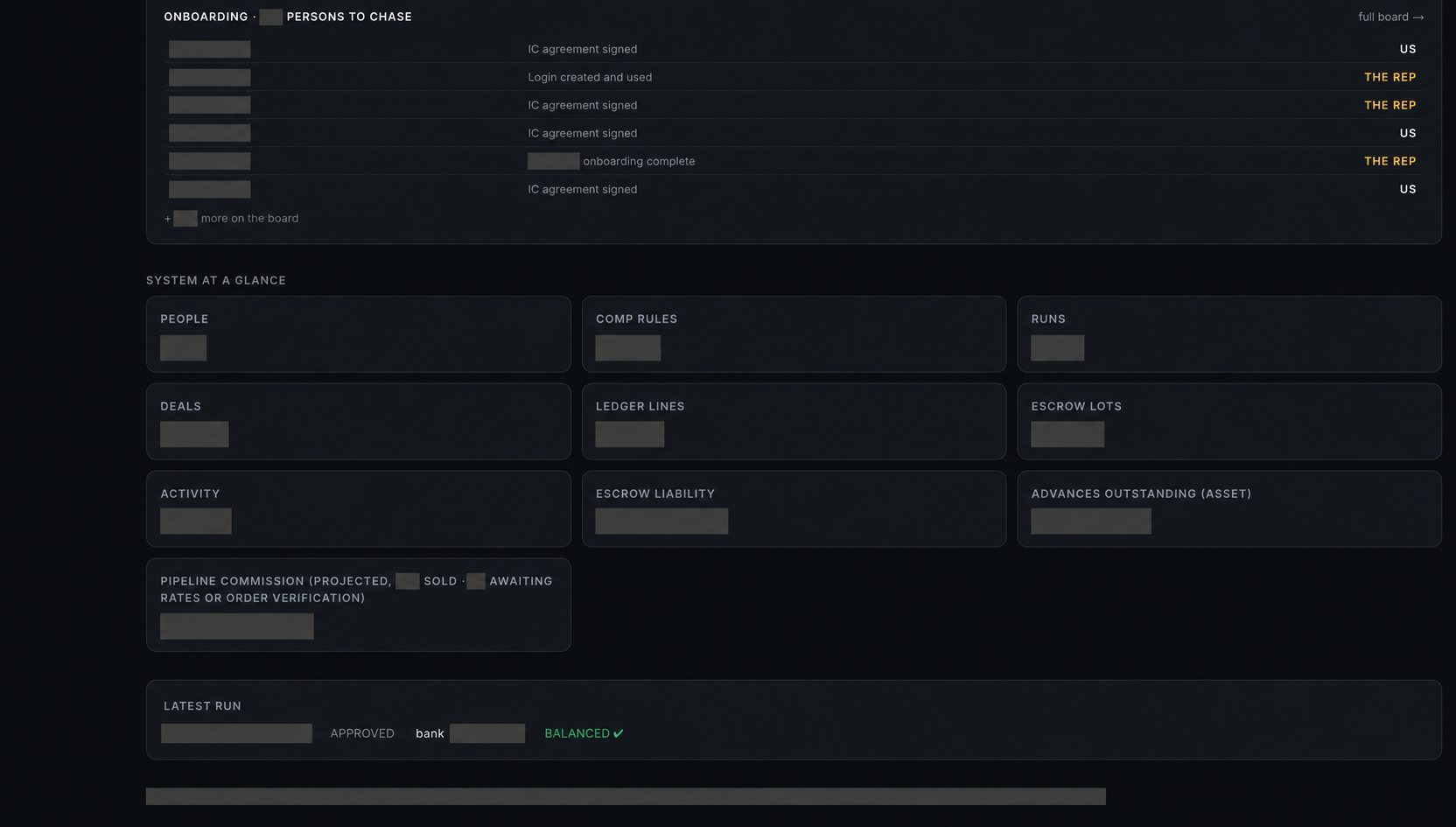Click the 'bank' label in Latest Run
This screenshot has height=827, width=1456.
coord(430,733)
